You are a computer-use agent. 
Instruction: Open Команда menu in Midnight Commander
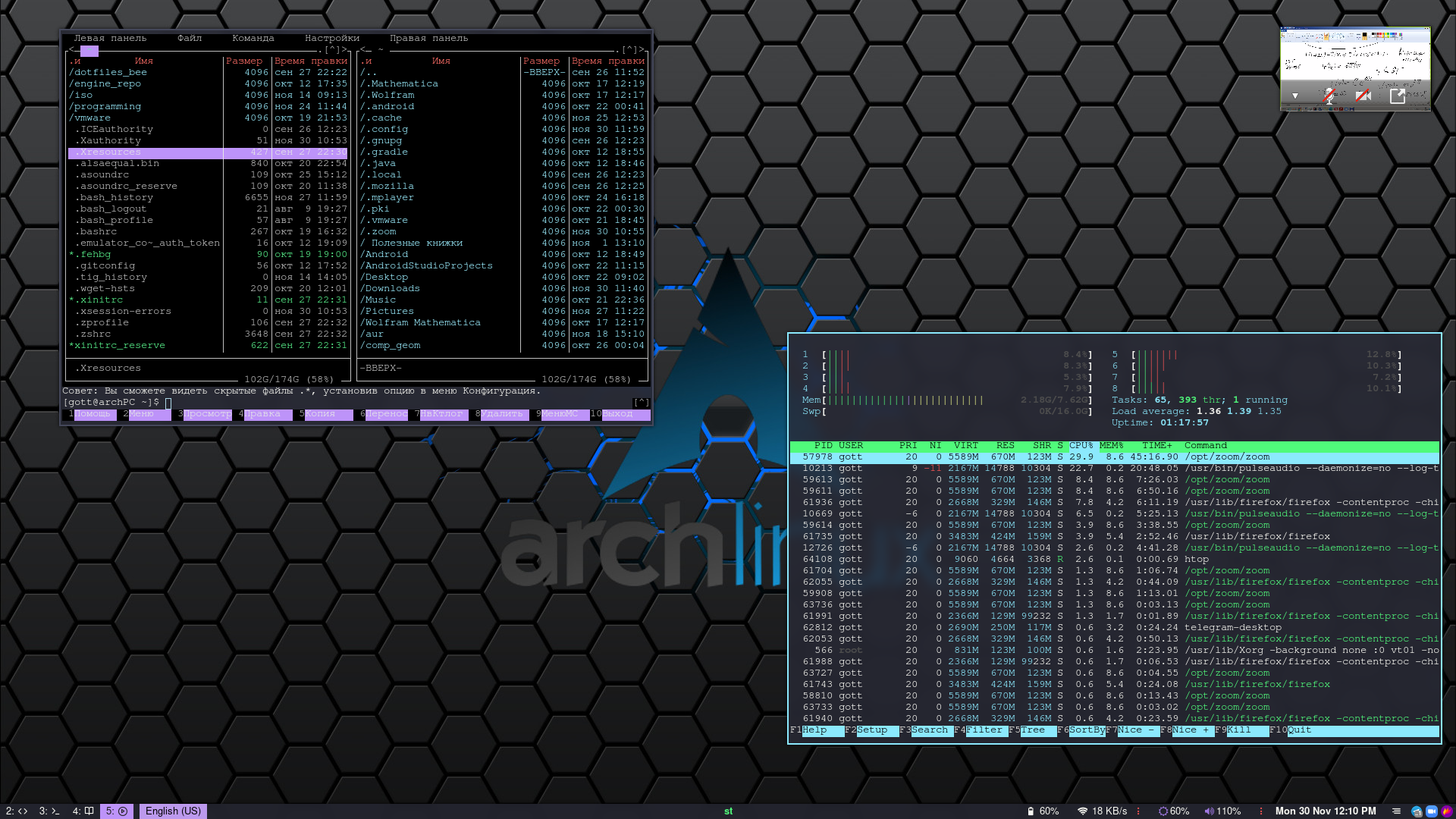point(253,38)
